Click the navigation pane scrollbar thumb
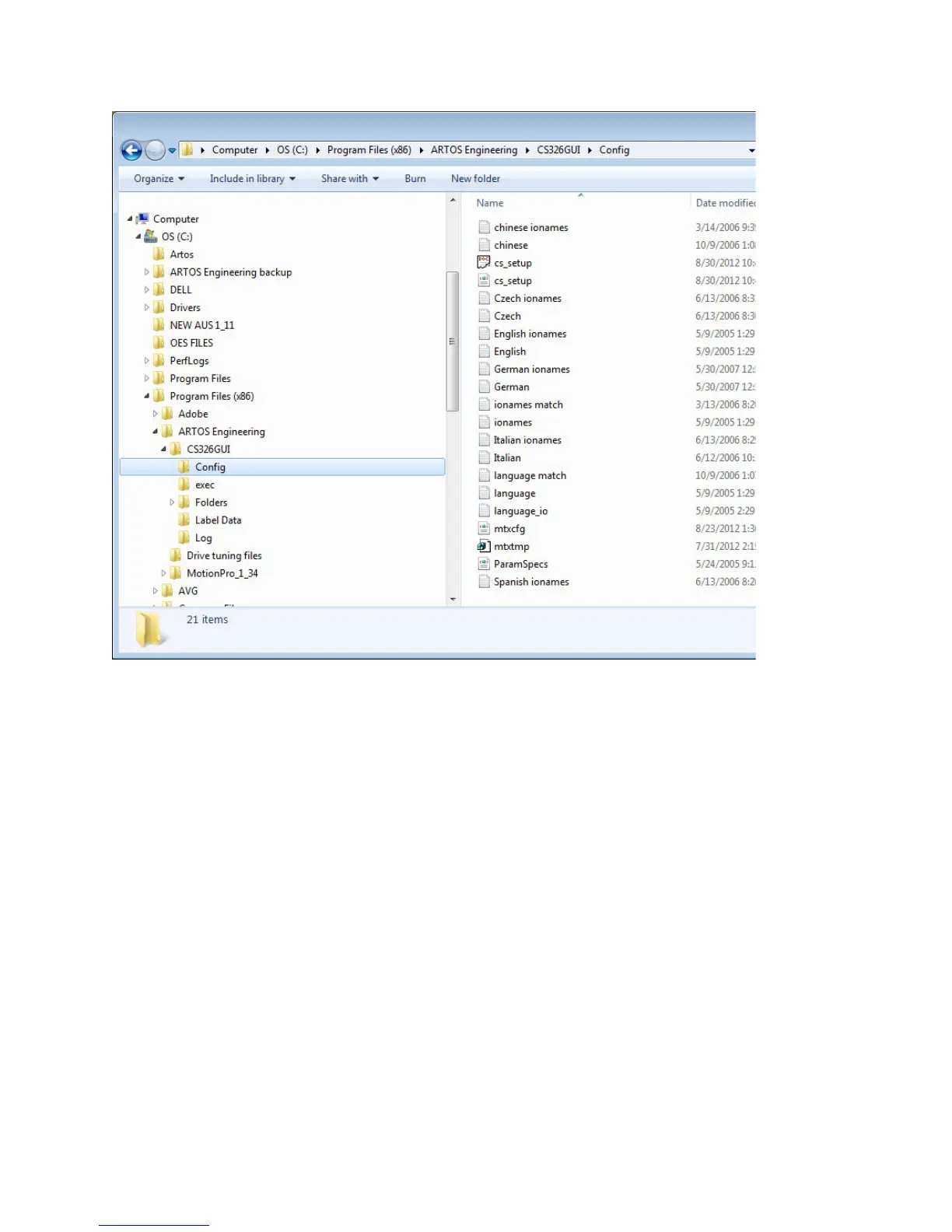This screenshot has height=1232, width=952. click(453, 341)
